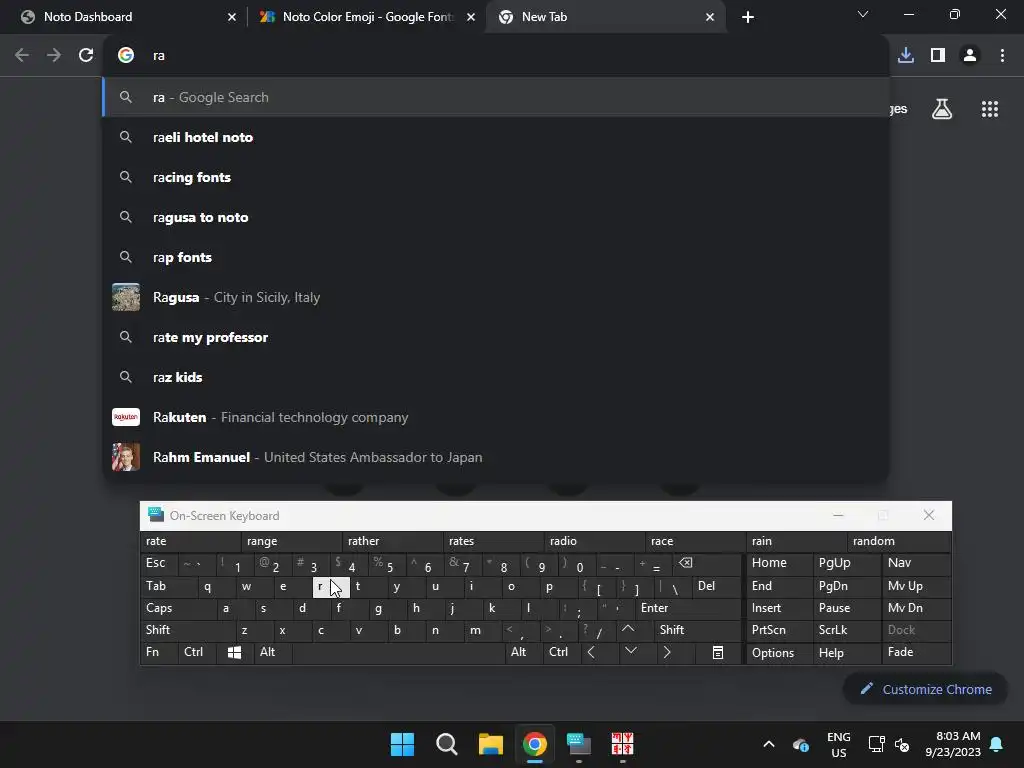
Task: Toggle the right Ctrl key
Action: (562, 652)
